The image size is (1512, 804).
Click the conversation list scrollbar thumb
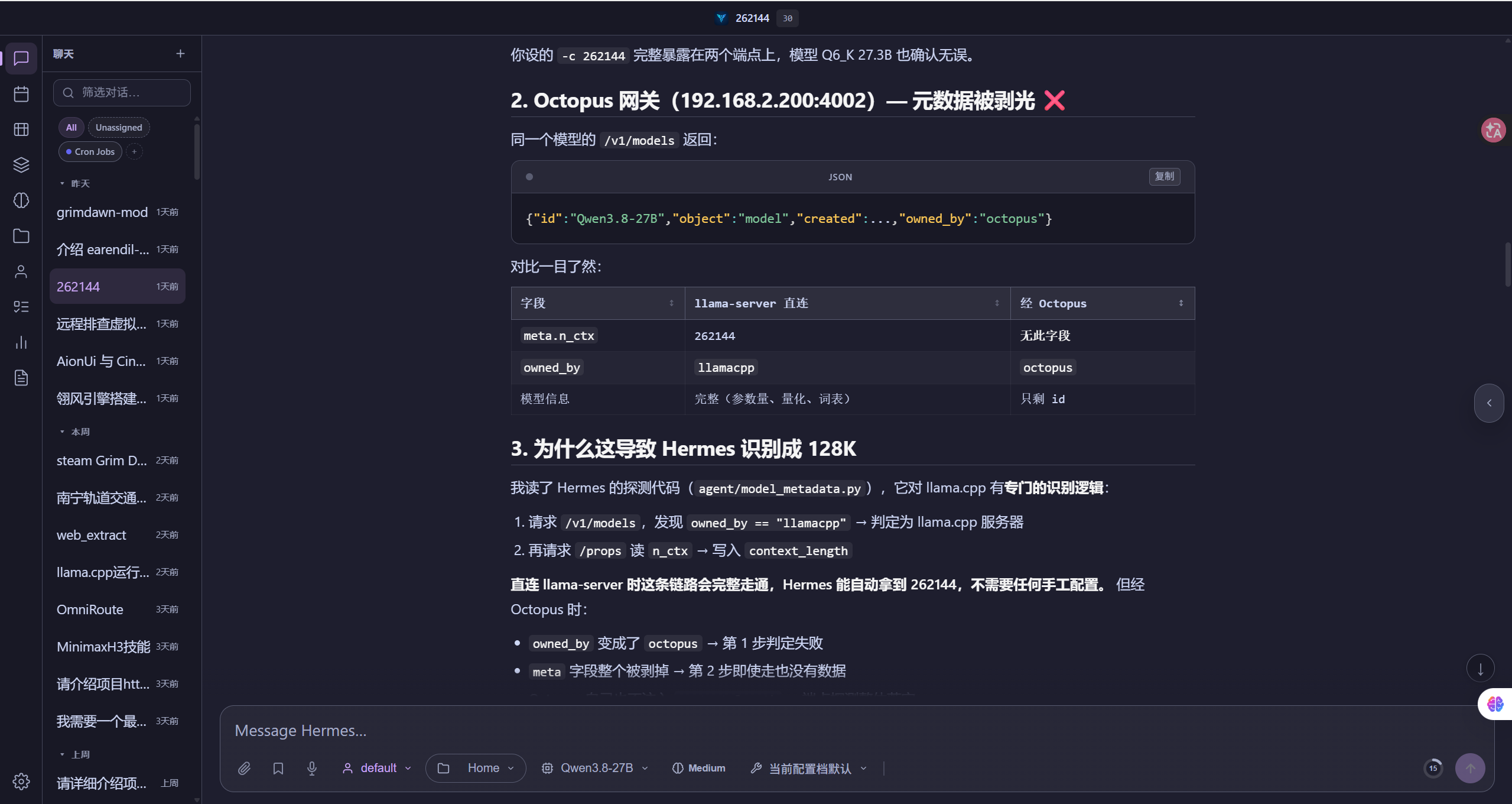click(x=197, y=151)
